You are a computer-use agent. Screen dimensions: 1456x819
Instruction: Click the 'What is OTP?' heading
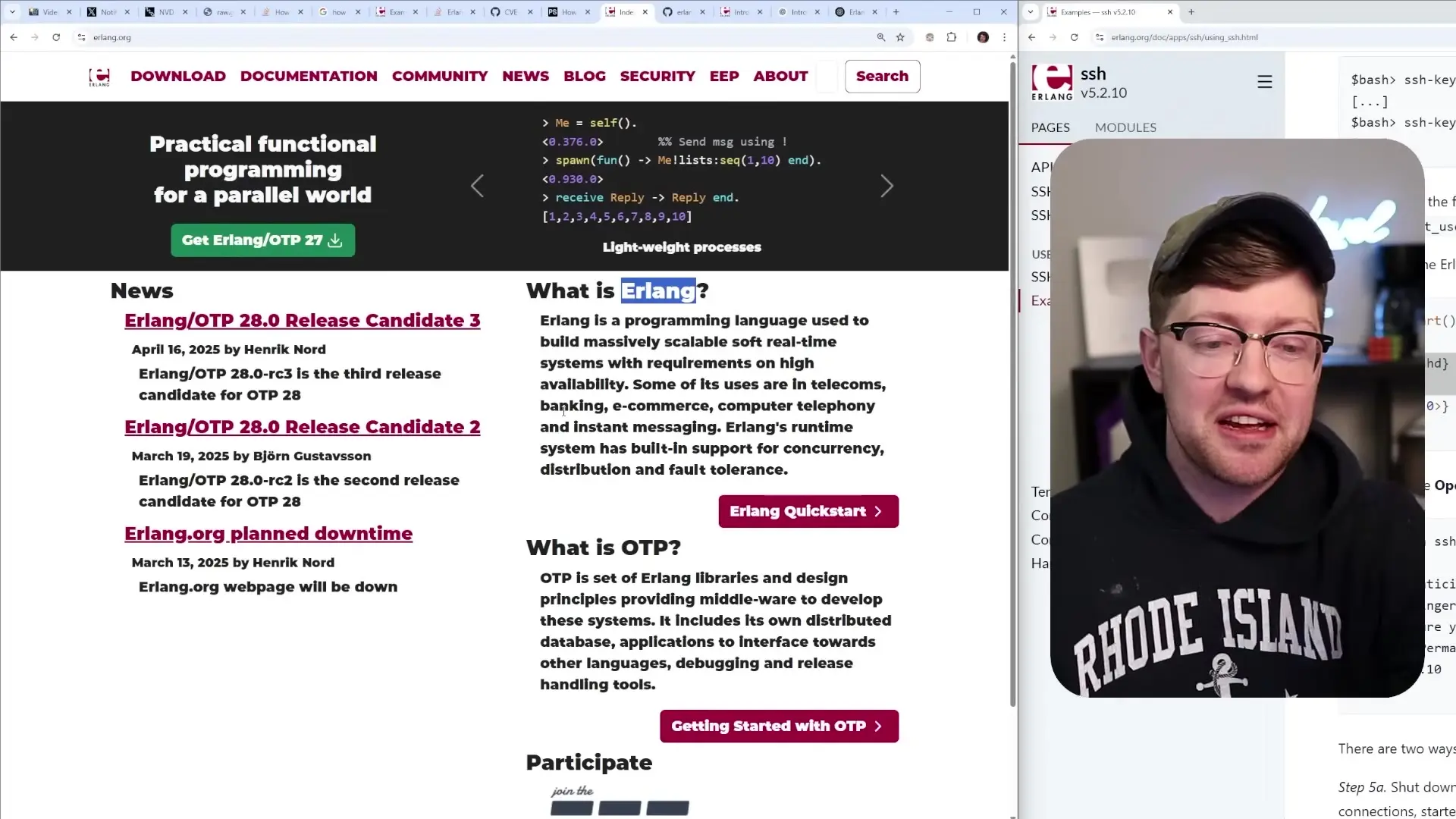604,547
